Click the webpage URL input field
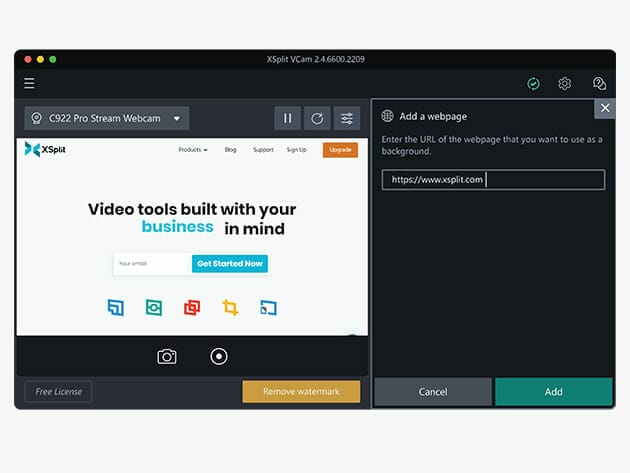 tap(493, 180)
